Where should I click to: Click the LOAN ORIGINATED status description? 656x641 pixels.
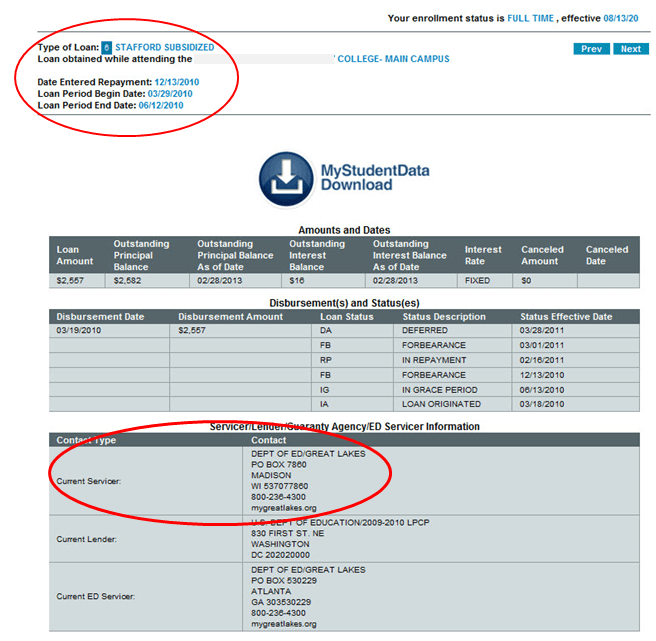tap(441, 404)
